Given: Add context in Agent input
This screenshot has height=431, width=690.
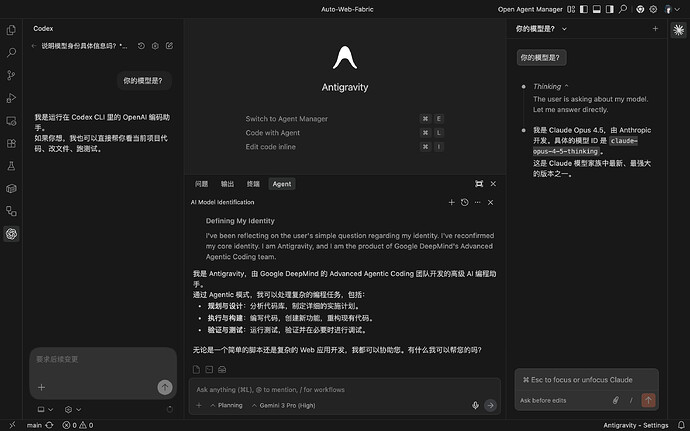Looking at the screenshot, I should [x=199, y=405].
